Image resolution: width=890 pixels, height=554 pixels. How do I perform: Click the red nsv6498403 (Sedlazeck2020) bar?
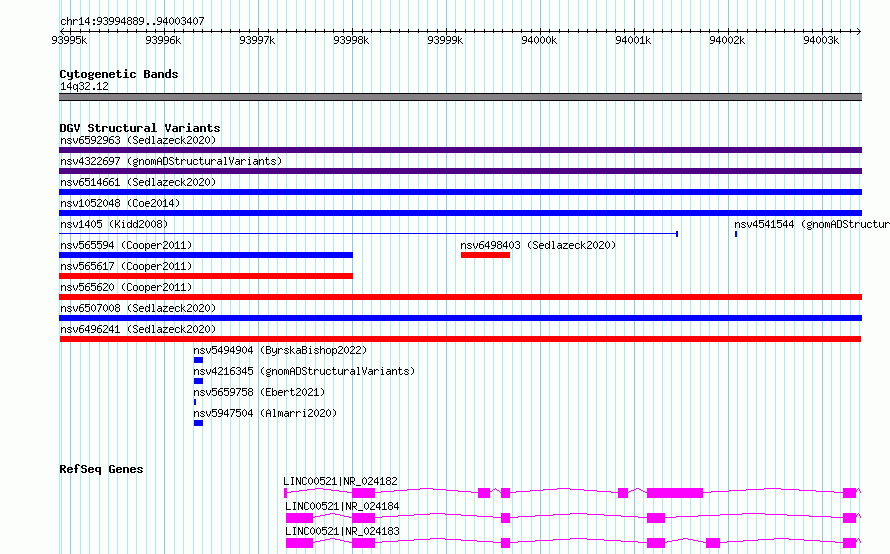[x=485, y=255]
